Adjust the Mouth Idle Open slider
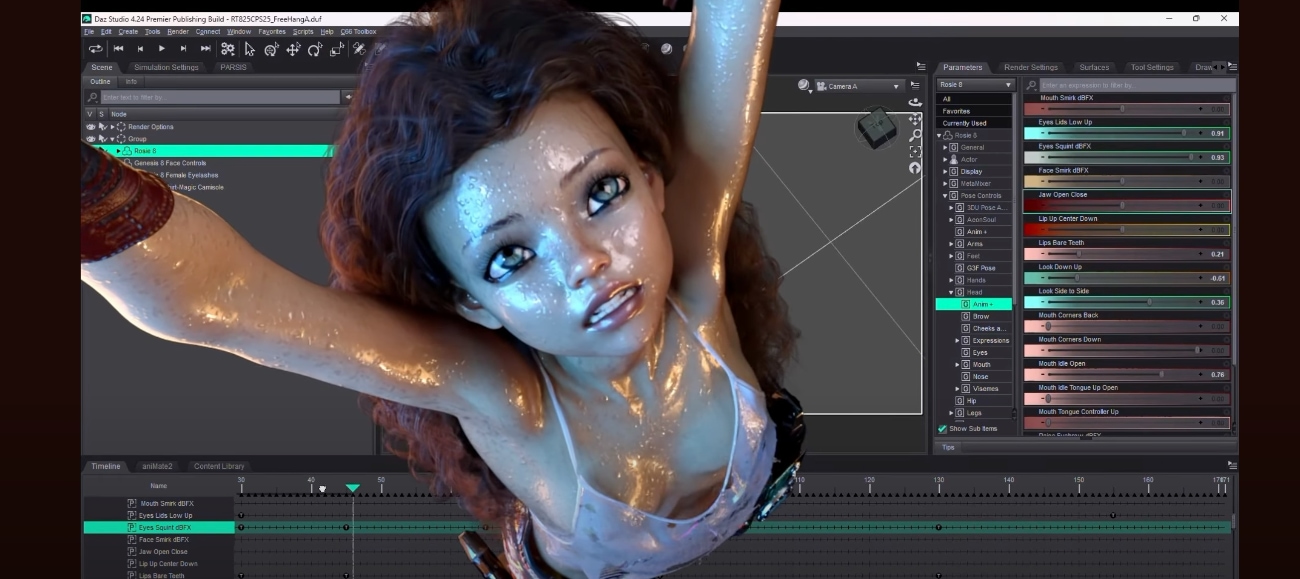Image resolution: width=1300 pixels, height=579 pixels. pos(1126,375)
